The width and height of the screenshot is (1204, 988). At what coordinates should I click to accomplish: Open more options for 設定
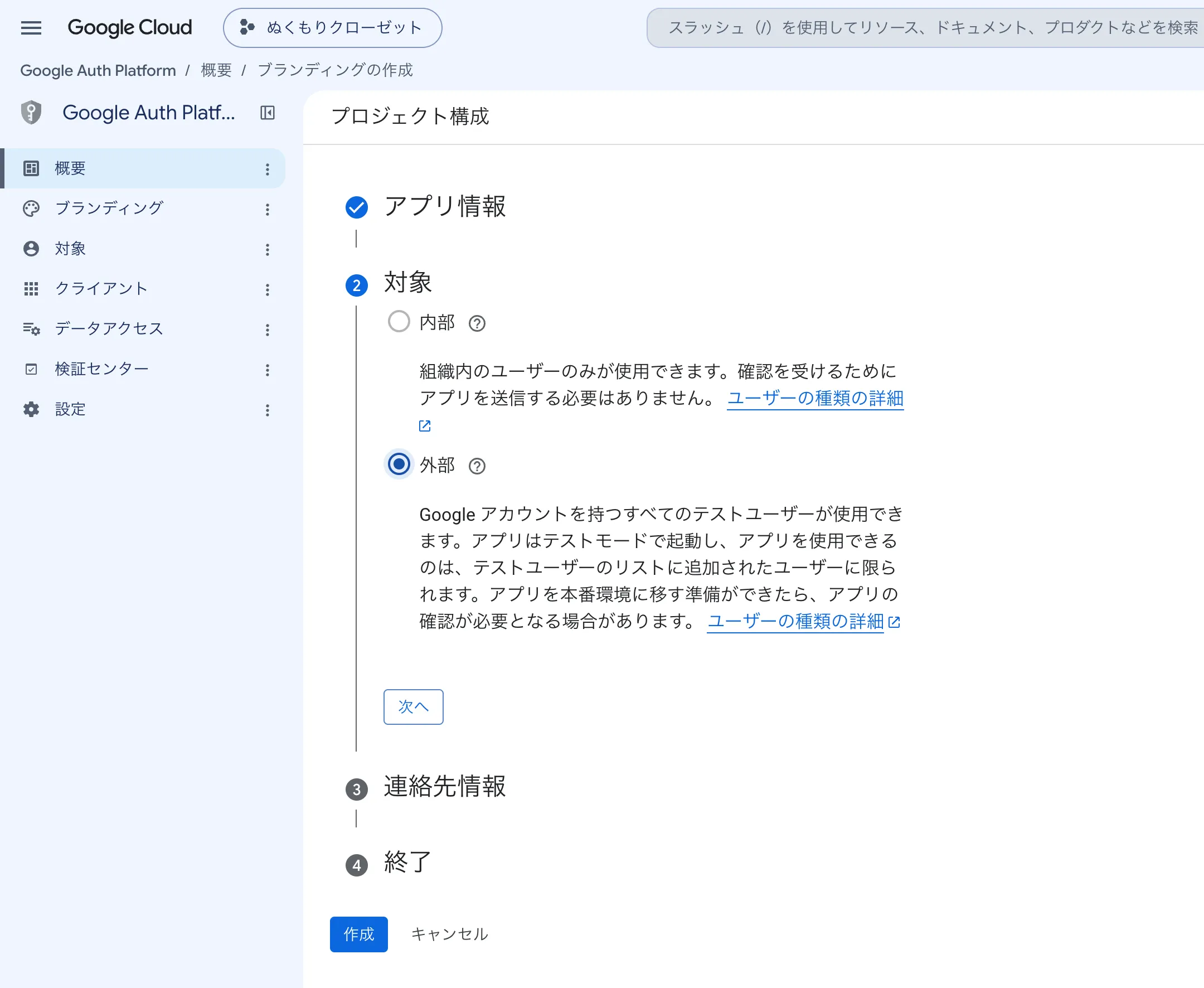pos(268,410)
